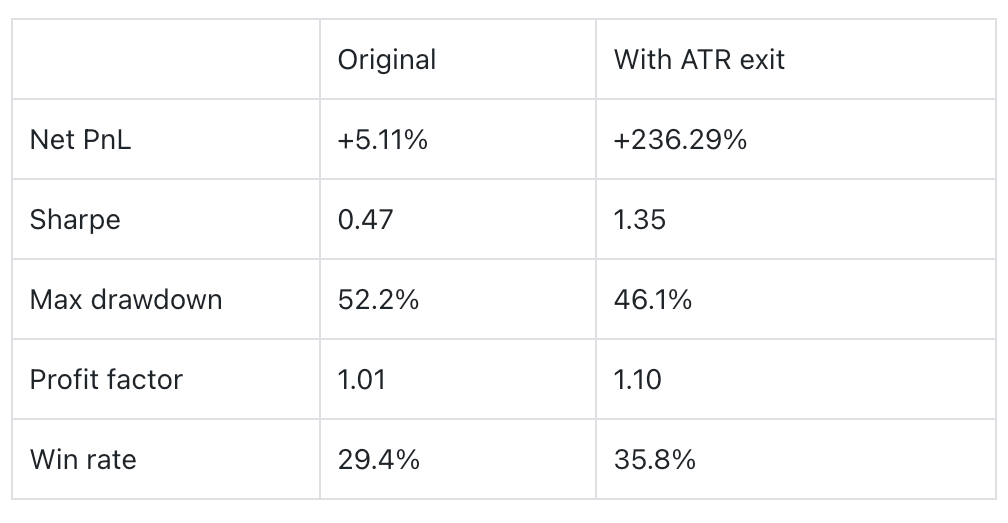Select the 46.1% drawdown value
Image resolution: width=1008 pixels, height=523 pixels.
pos(653,300)
